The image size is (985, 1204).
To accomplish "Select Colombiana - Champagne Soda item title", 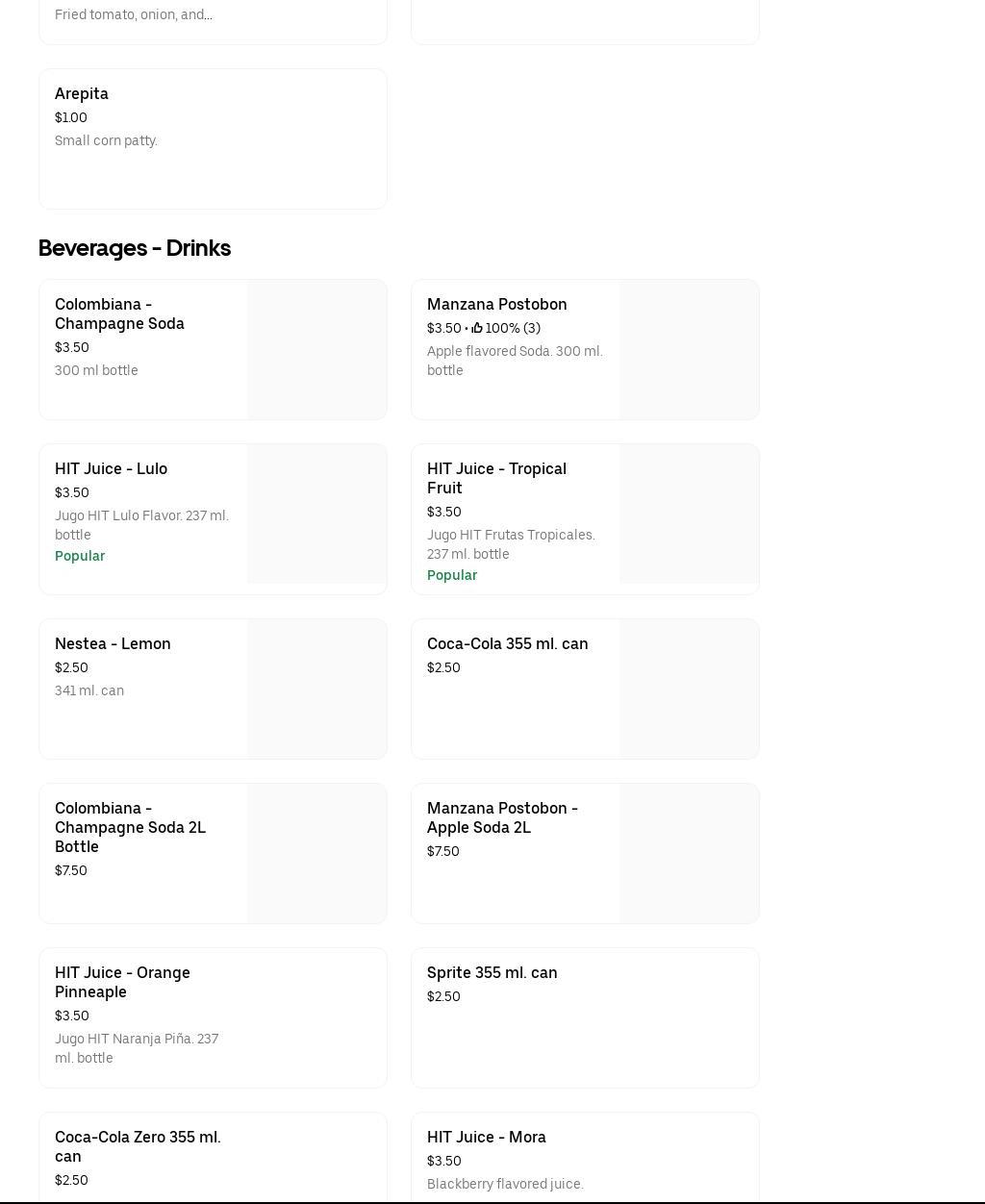I will (x=119, y=314).
